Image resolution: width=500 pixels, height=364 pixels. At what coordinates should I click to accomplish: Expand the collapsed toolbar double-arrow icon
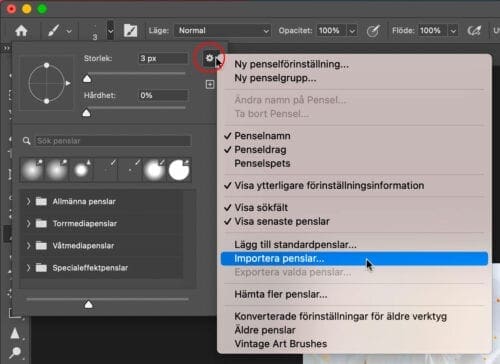click(x=6, y=48)
